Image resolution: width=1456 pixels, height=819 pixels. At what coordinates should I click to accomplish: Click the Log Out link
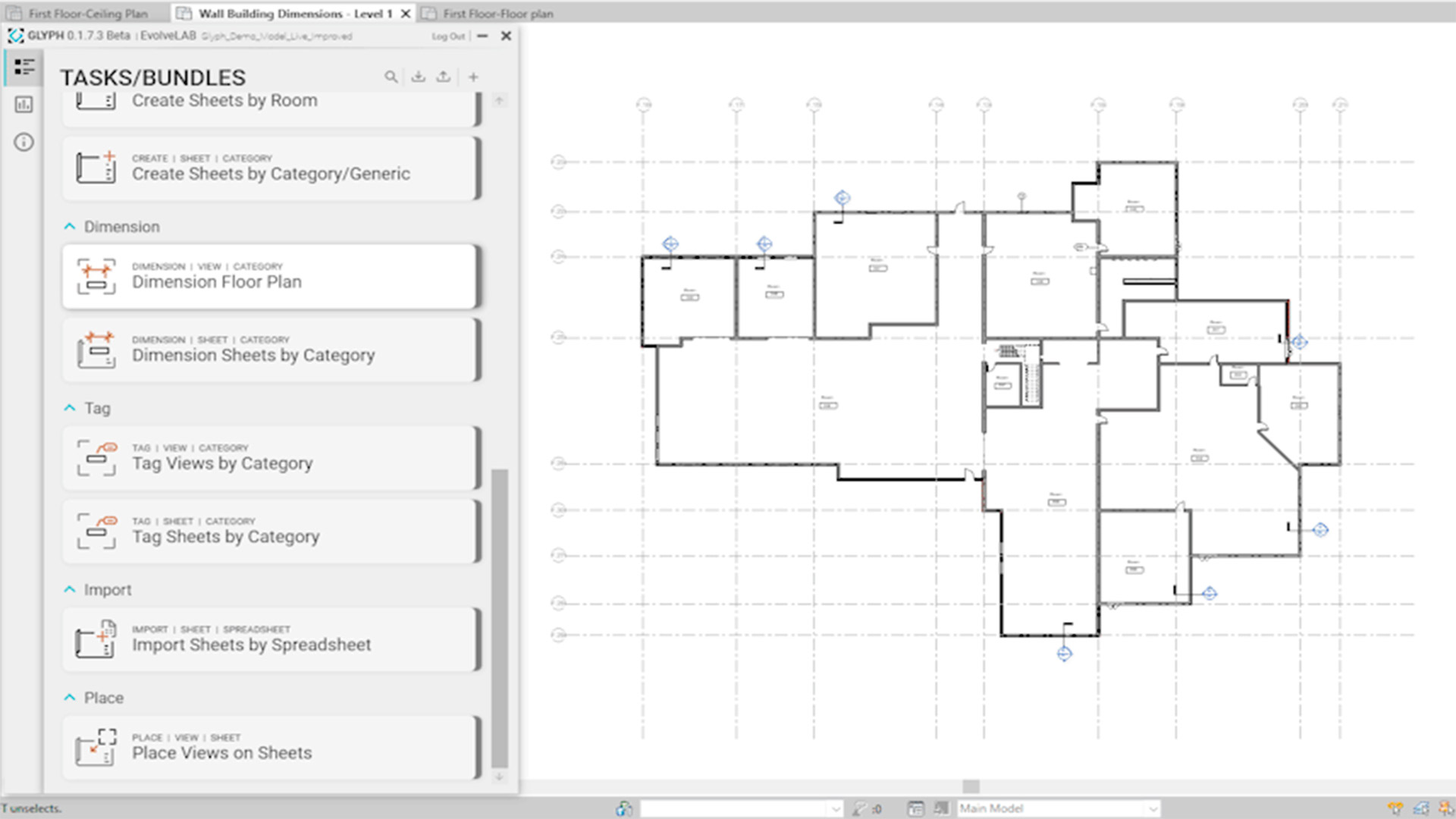[x=447, y=36]
